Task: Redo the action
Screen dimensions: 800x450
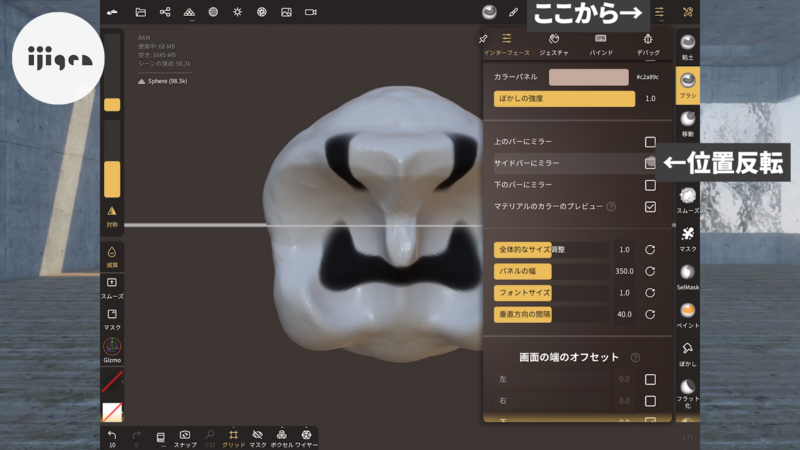Action: 136,438
